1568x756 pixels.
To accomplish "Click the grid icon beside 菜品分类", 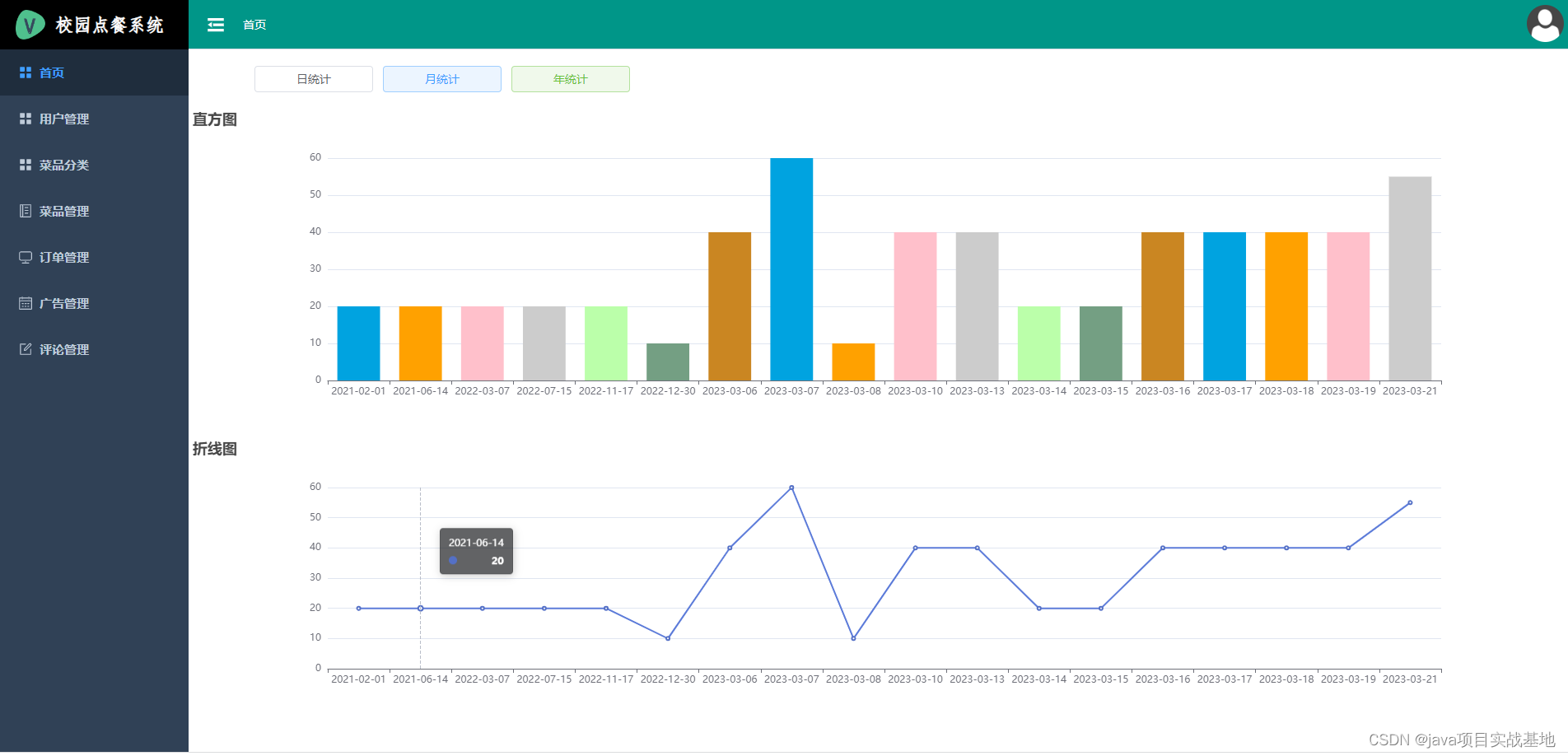I will 26,165.
